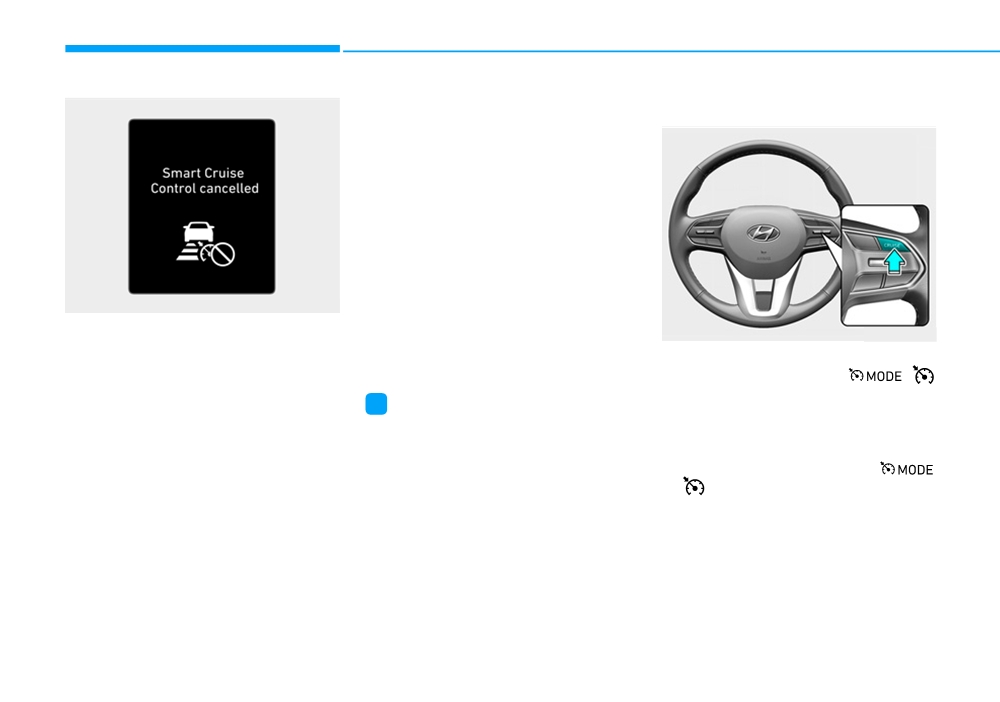Click the cancelled cruise car icon on display
This screenshot has width=1000, height=702.
pyautogui.click(x=205, y=244)
